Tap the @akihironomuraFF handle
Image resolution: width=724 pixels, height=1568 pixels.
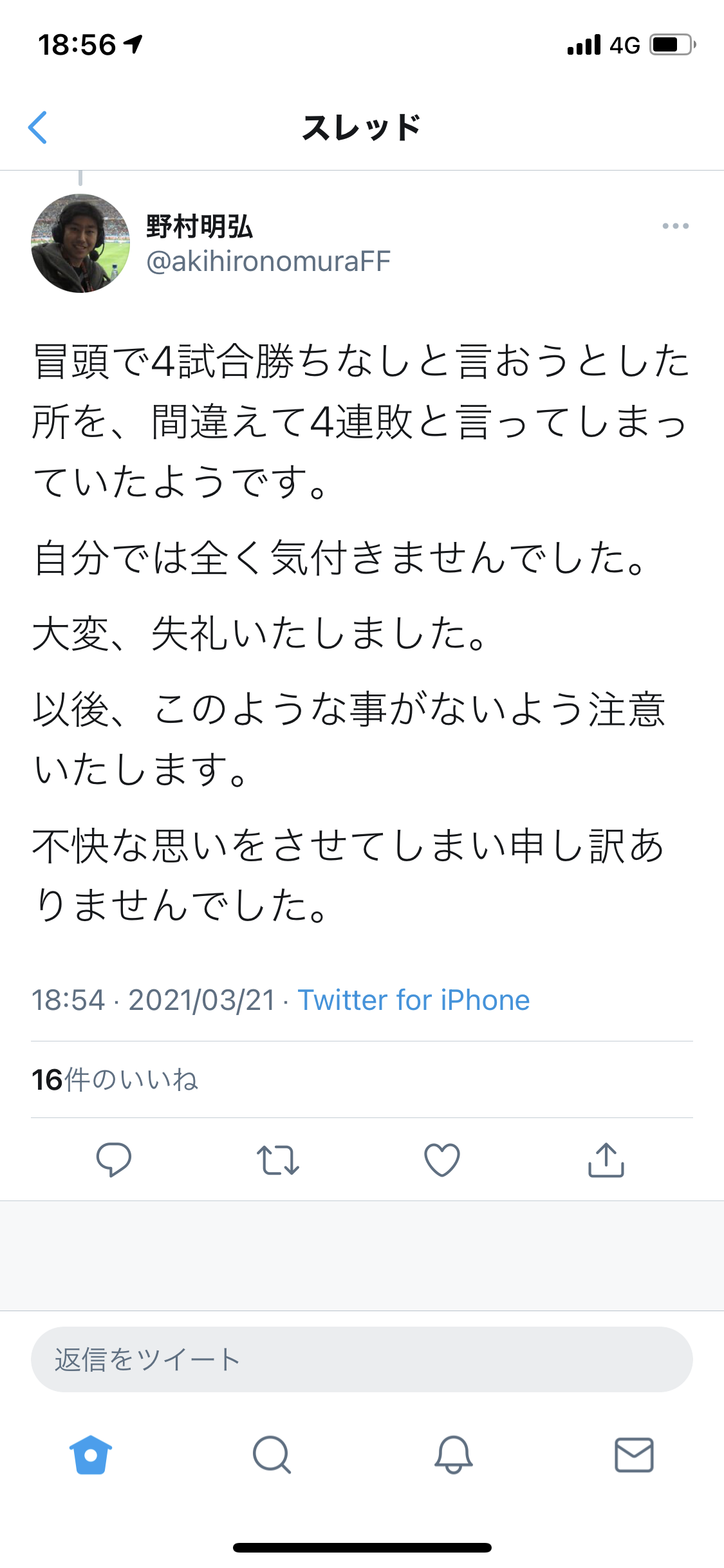268,261
